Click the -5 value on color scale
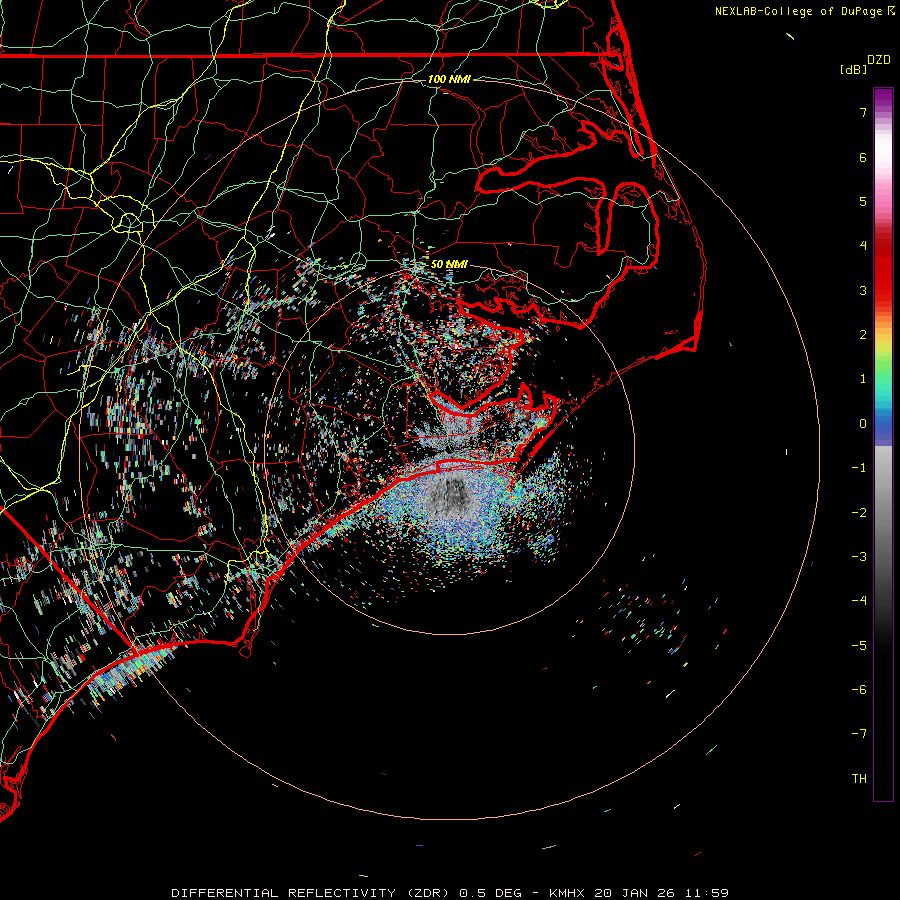 (859, 646)
